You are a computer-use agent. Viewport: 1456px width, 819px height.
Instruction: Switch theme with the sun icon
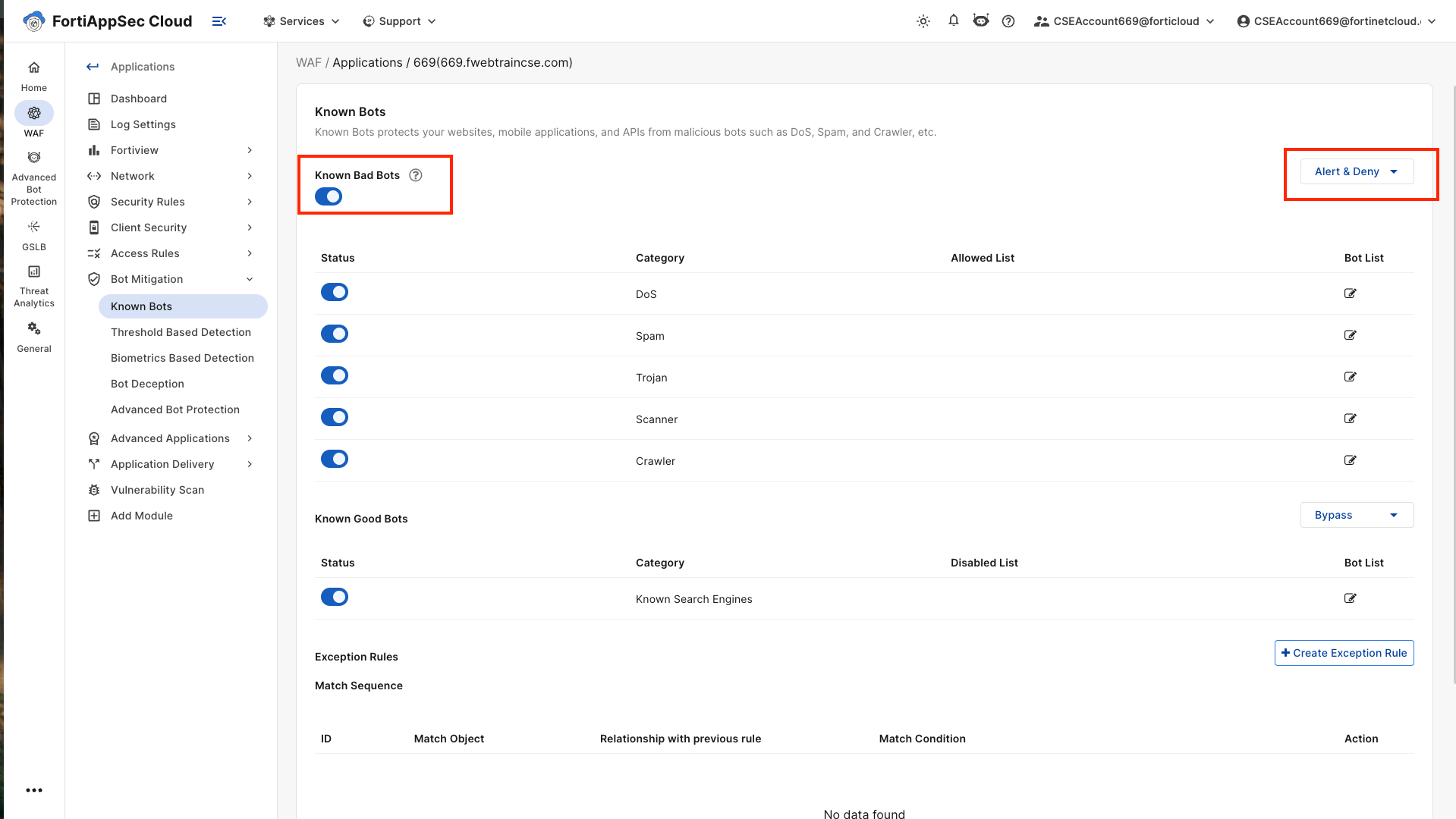[x=923, y=21]
